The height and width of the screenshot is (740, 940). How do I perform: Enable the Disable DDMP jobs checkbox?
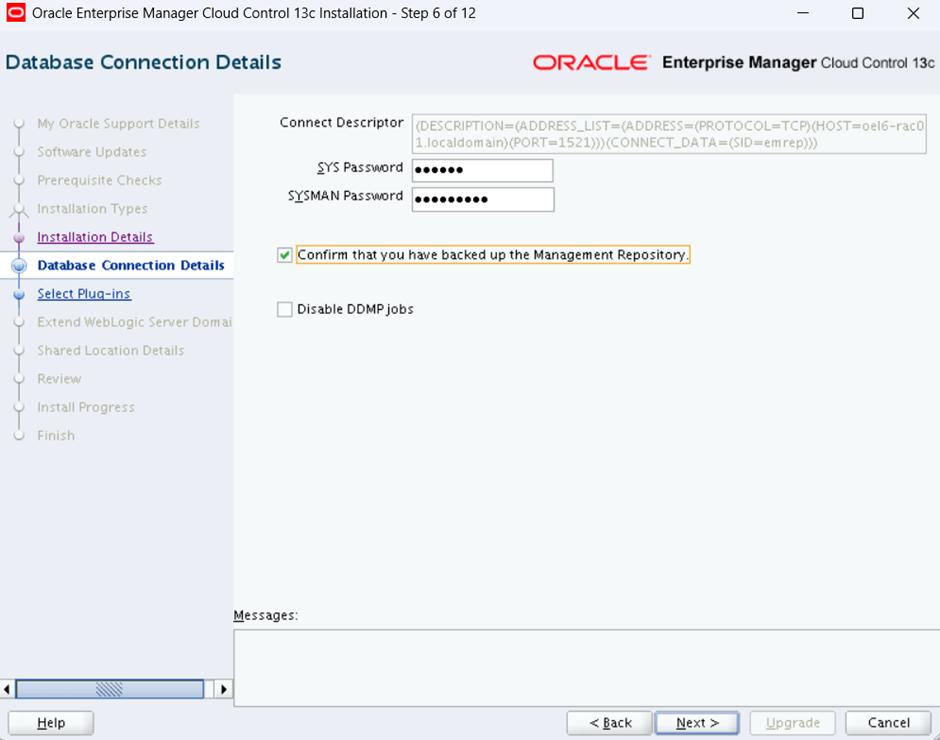(285, 310)
